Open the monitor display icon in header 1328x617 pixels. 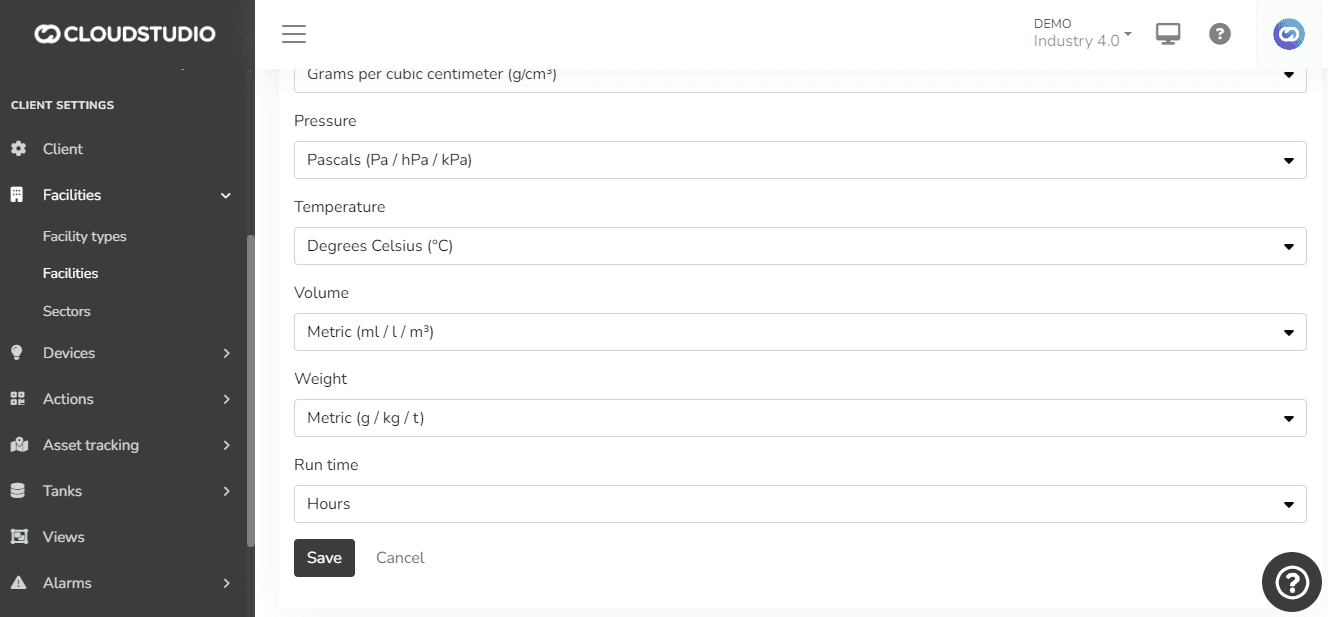click(x=1167, y=34)
